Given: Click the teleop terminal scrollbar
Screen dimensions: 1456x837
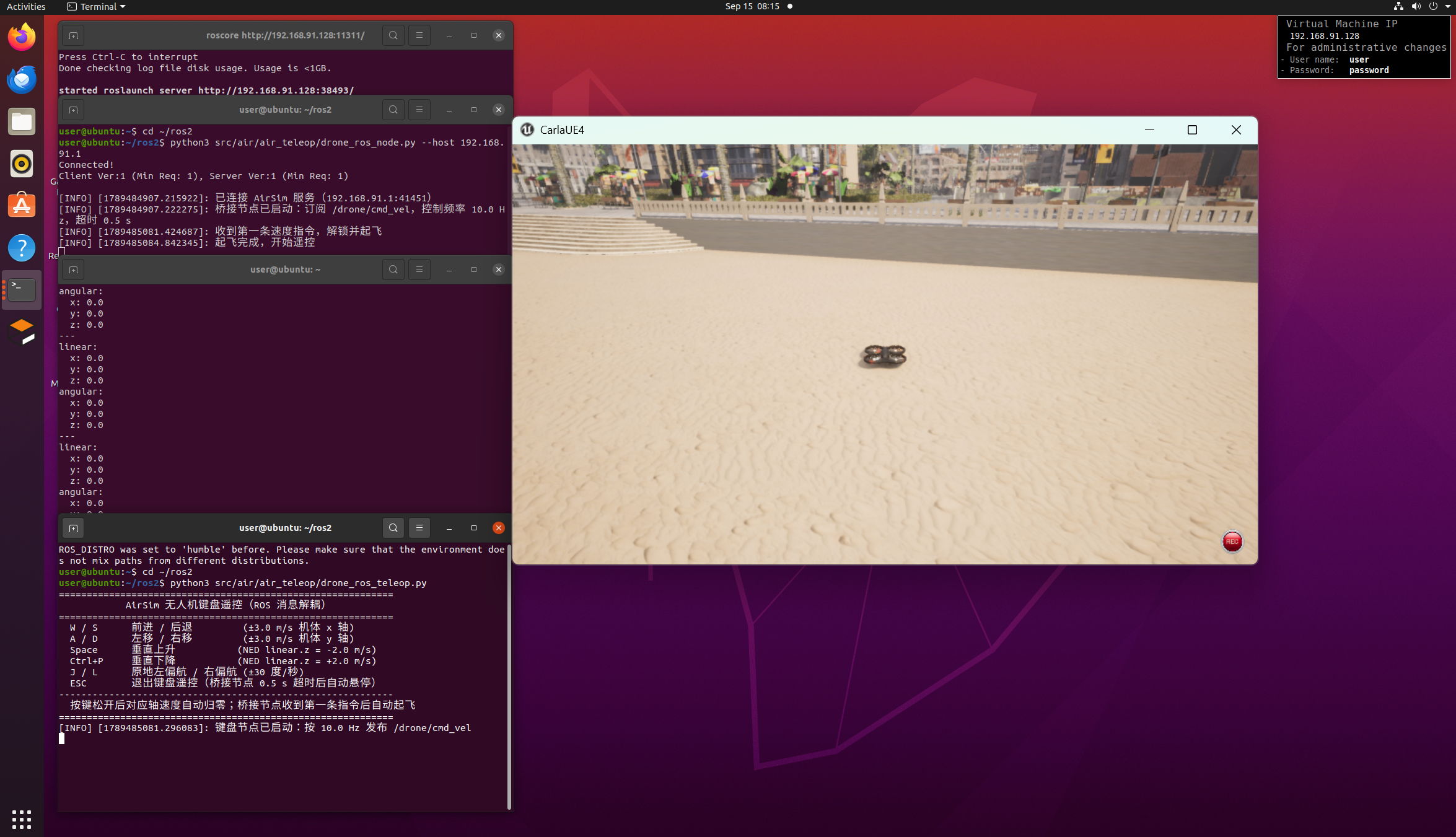Looking at the screenshot, I should [509, 677].
